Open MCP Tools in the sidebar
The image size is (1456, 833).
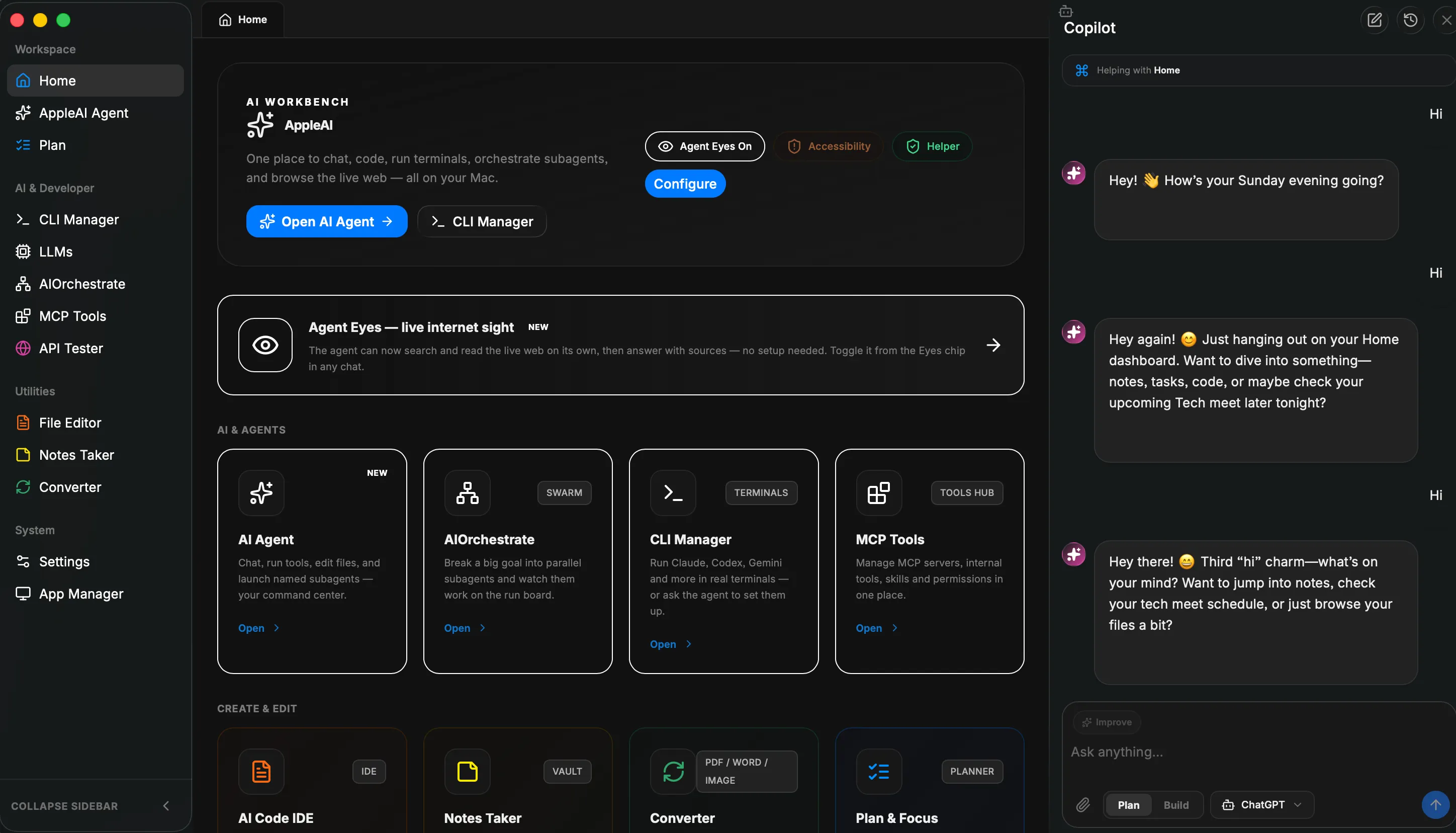pyautogui.click(x=96, y=316)
